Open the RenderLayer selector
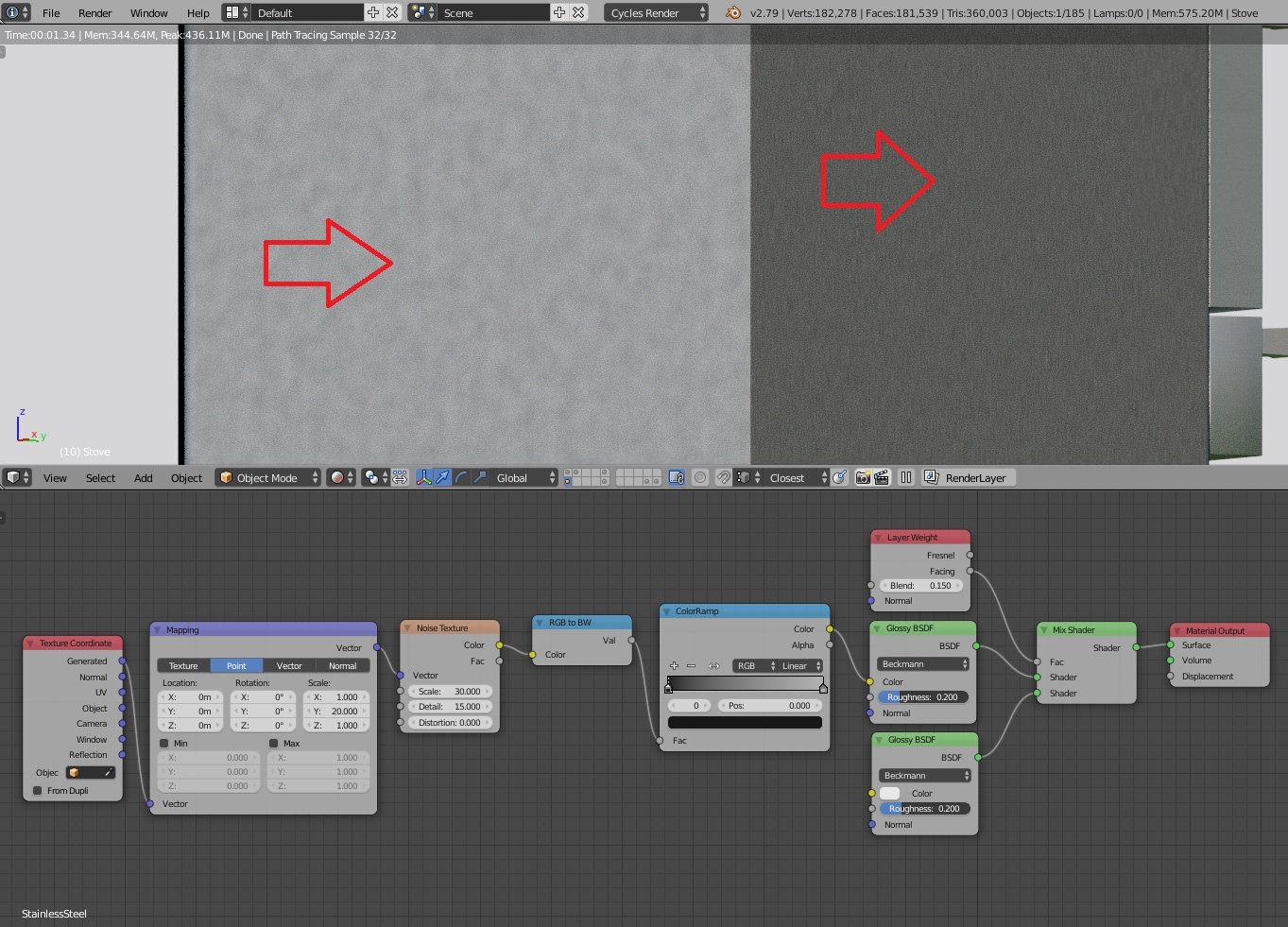This screenshot has width=1288, height=927. (967, 477)
